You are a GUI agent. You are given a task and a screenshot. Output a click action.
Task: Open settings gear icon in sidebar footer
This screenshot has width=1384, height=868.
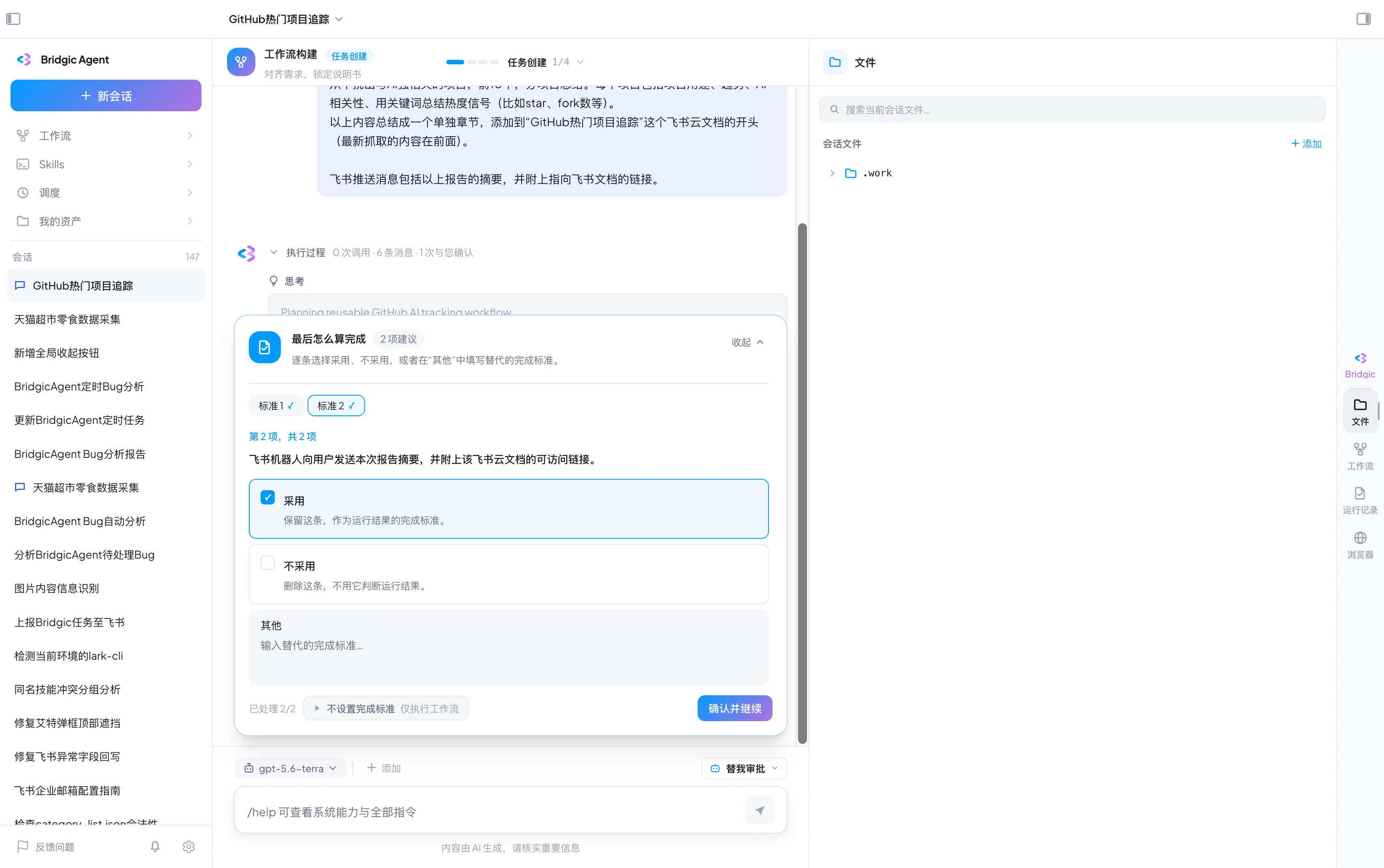(x=189, y=847)
